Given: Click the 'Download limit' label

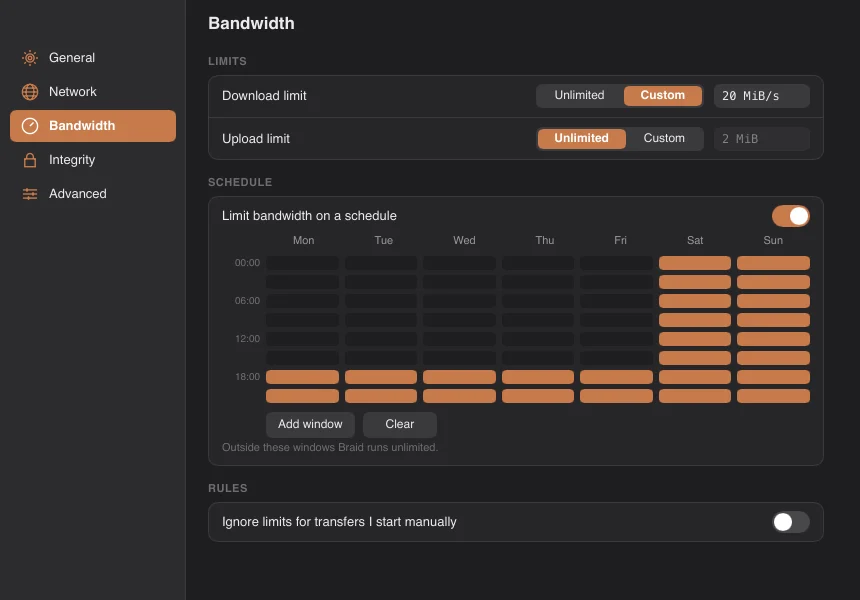Looking at the screenshot, I should [x=264, y=95].
